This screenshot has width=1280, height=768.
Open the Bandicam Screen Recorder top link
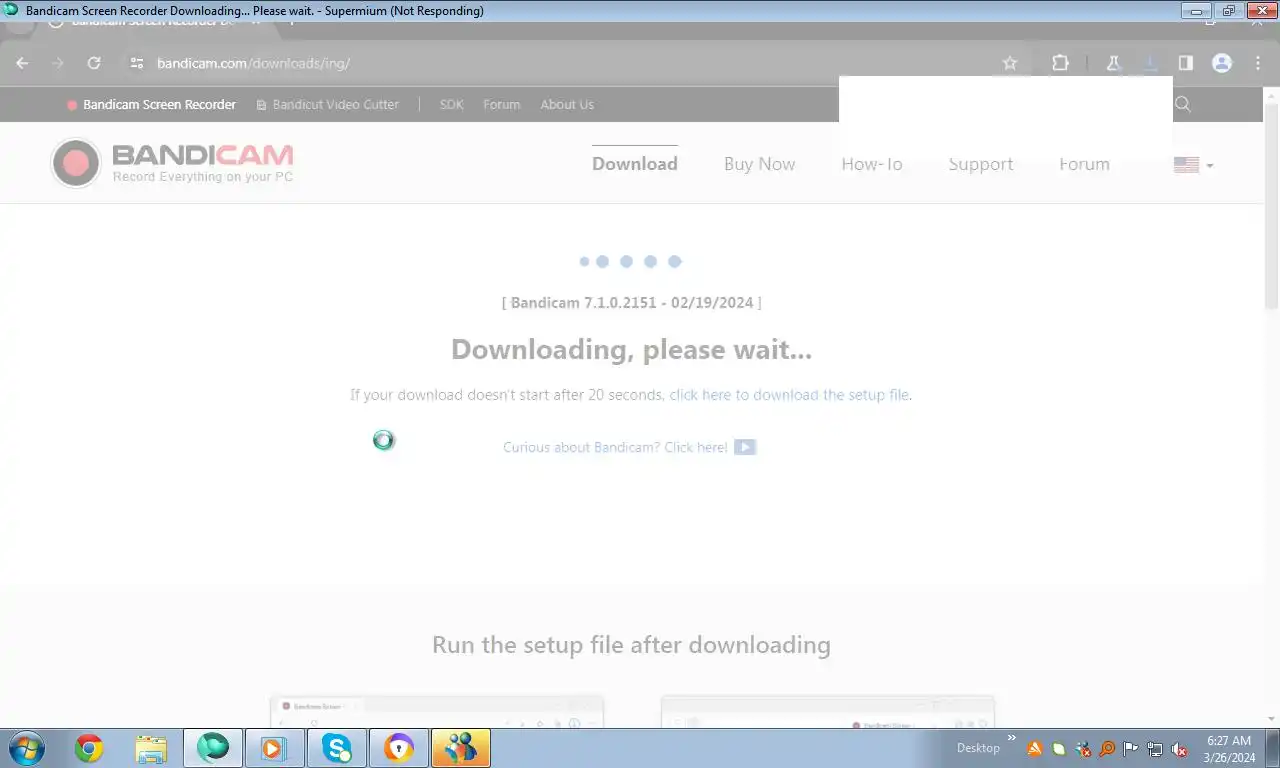[152, 104]
